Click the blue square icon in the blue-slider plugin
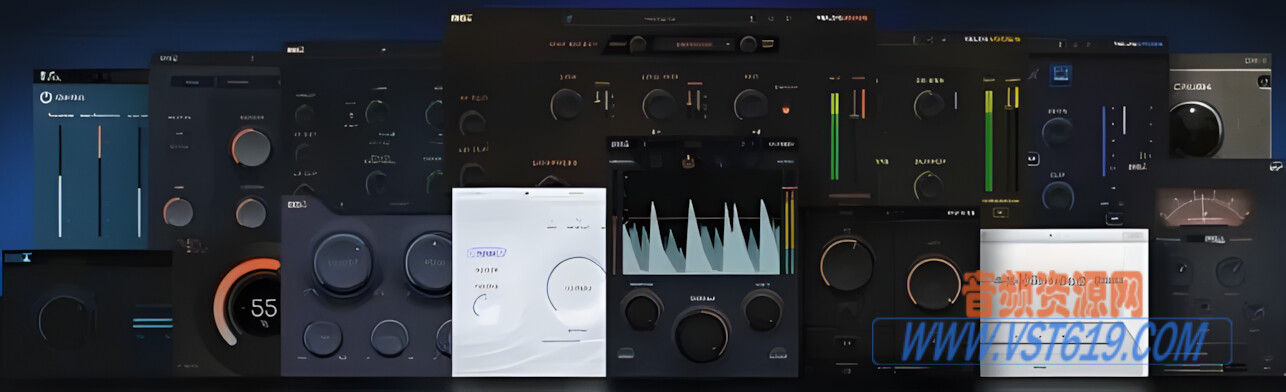Viewport: 1286px width, 392px height. tap(1061, 75)
